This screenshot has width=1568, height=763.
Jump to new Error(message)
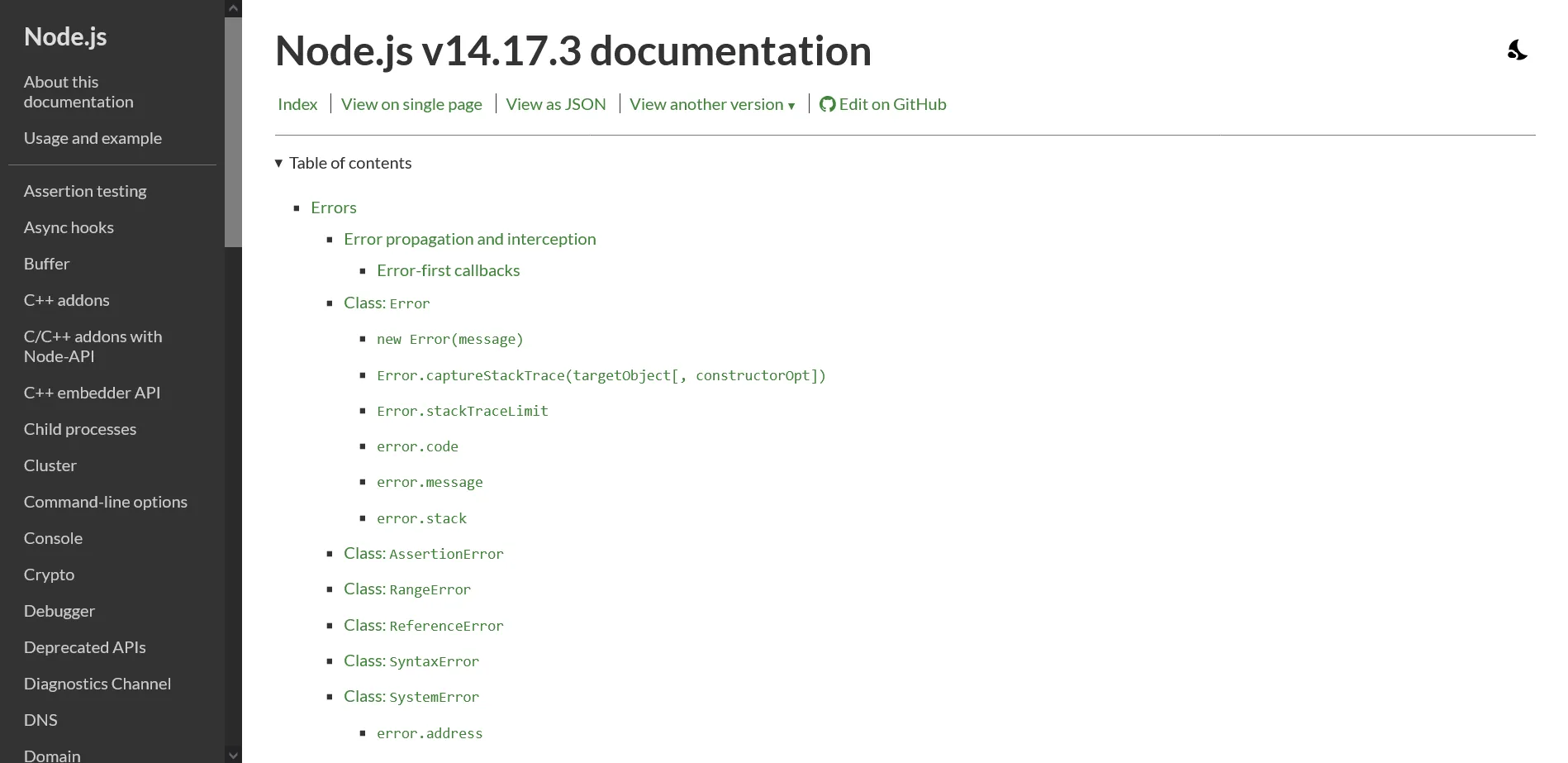coord(450,339)
